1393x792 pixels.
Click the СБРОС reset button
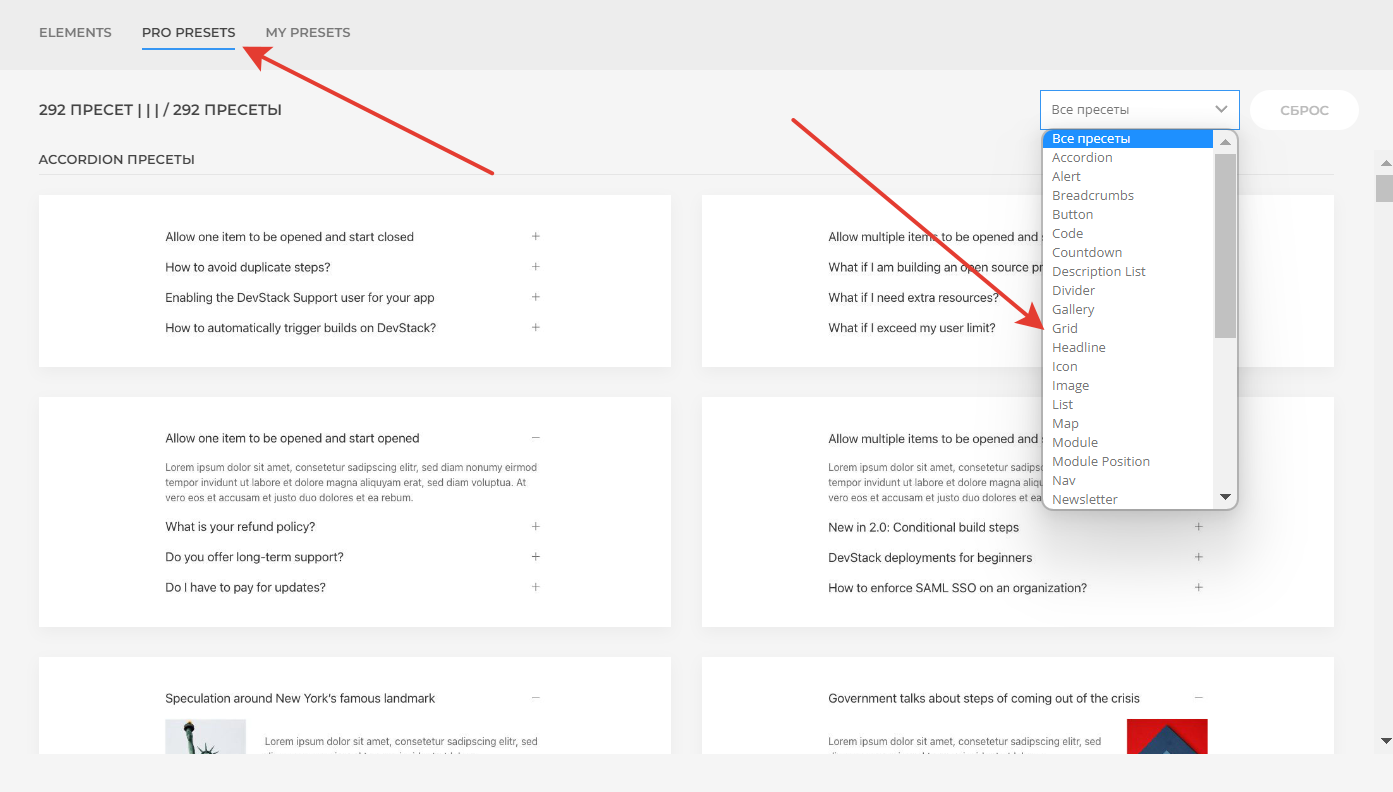point(1304,110)
